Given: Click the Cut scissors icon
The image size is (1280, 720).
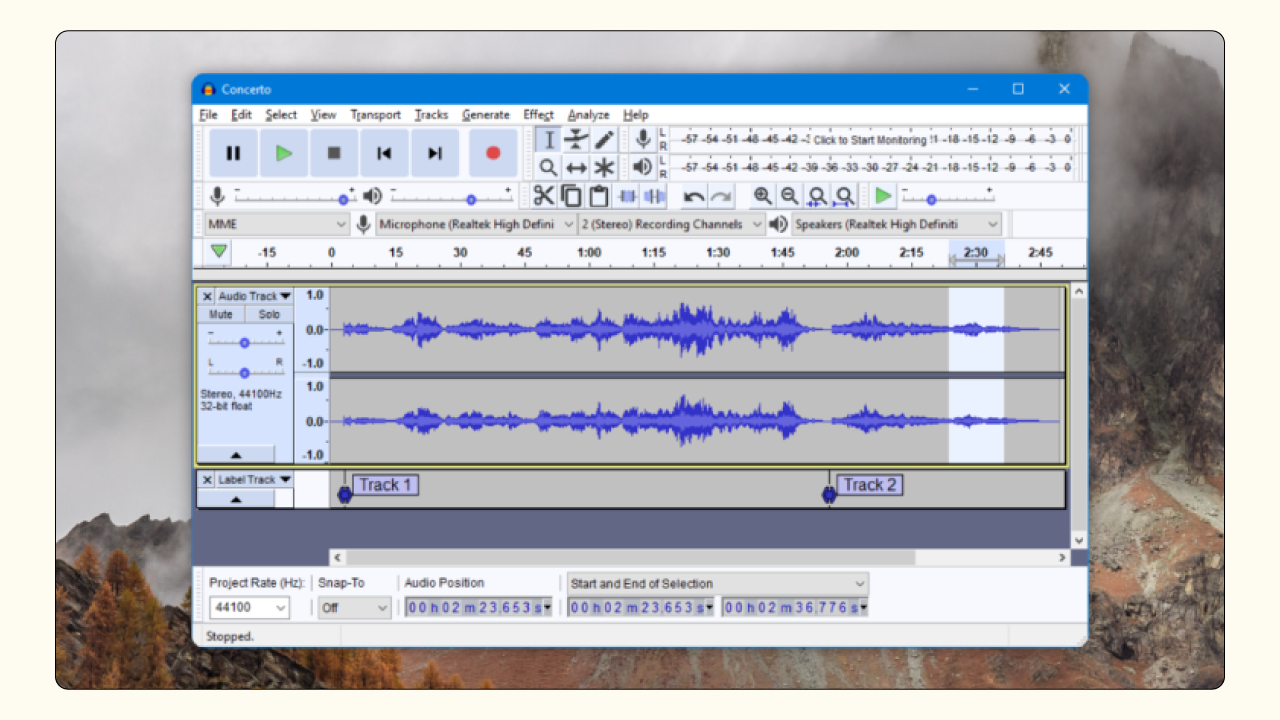Looking at the screenshot, I should coord(543,196).
